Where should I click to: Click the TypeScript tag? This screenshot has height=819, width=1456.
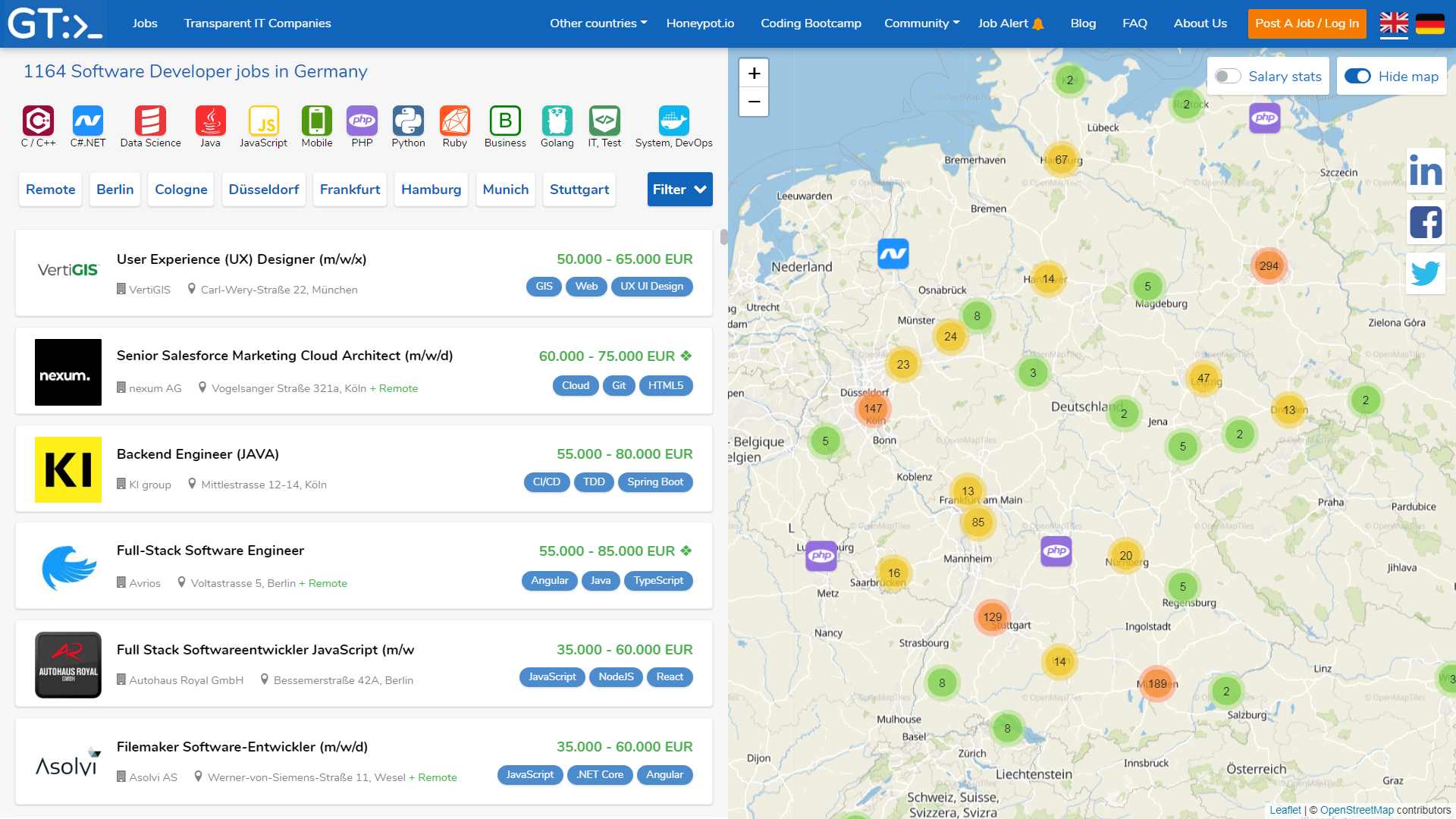(658, 581)
